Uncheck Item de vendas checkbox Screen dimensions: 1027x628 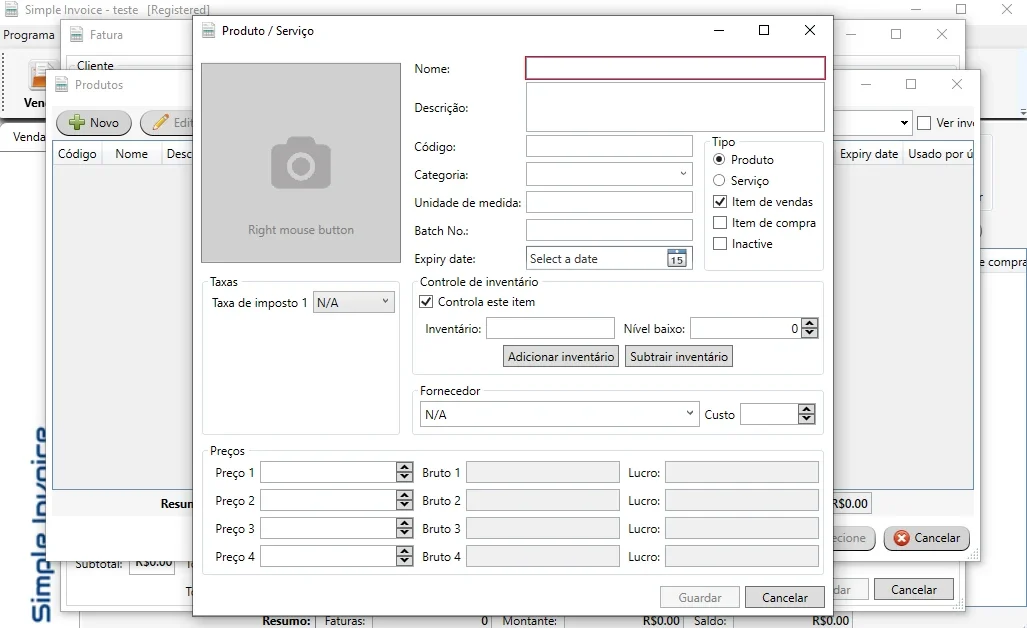pos(720,202)
